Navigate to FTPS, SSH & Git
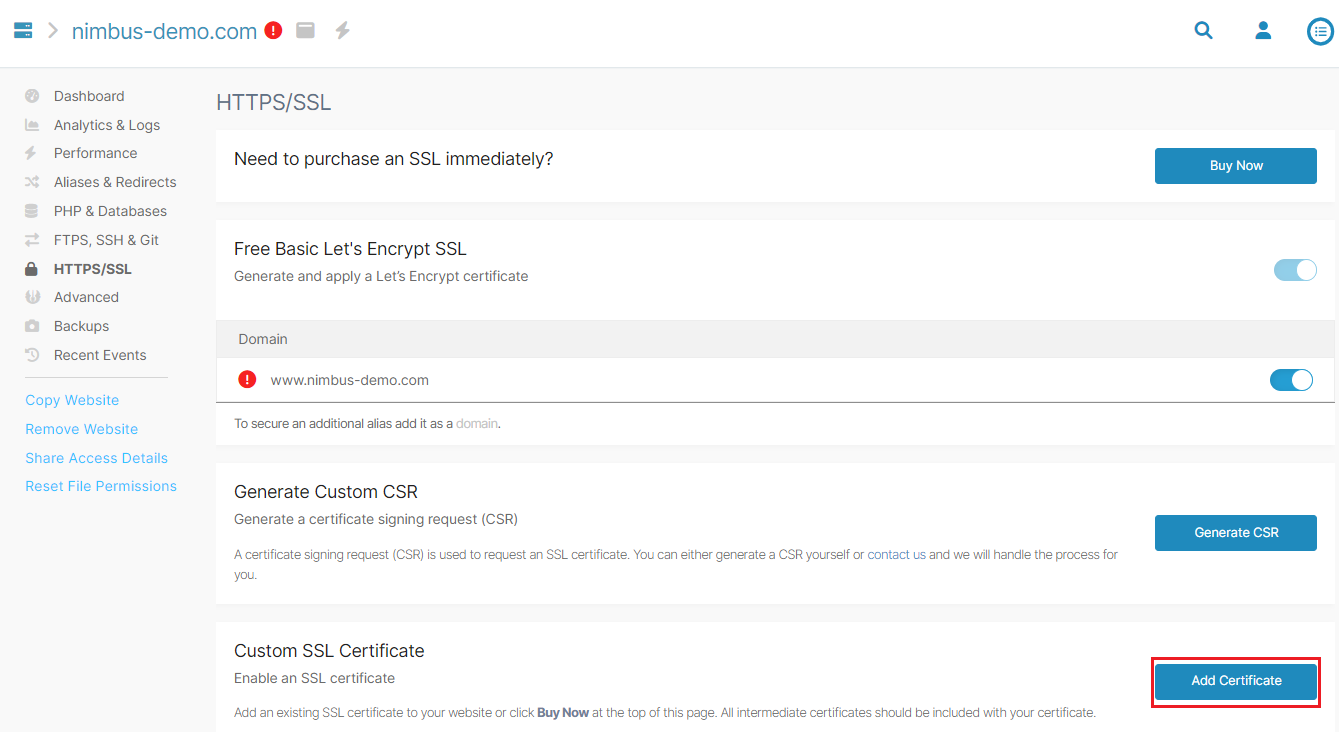 (106, 240)
